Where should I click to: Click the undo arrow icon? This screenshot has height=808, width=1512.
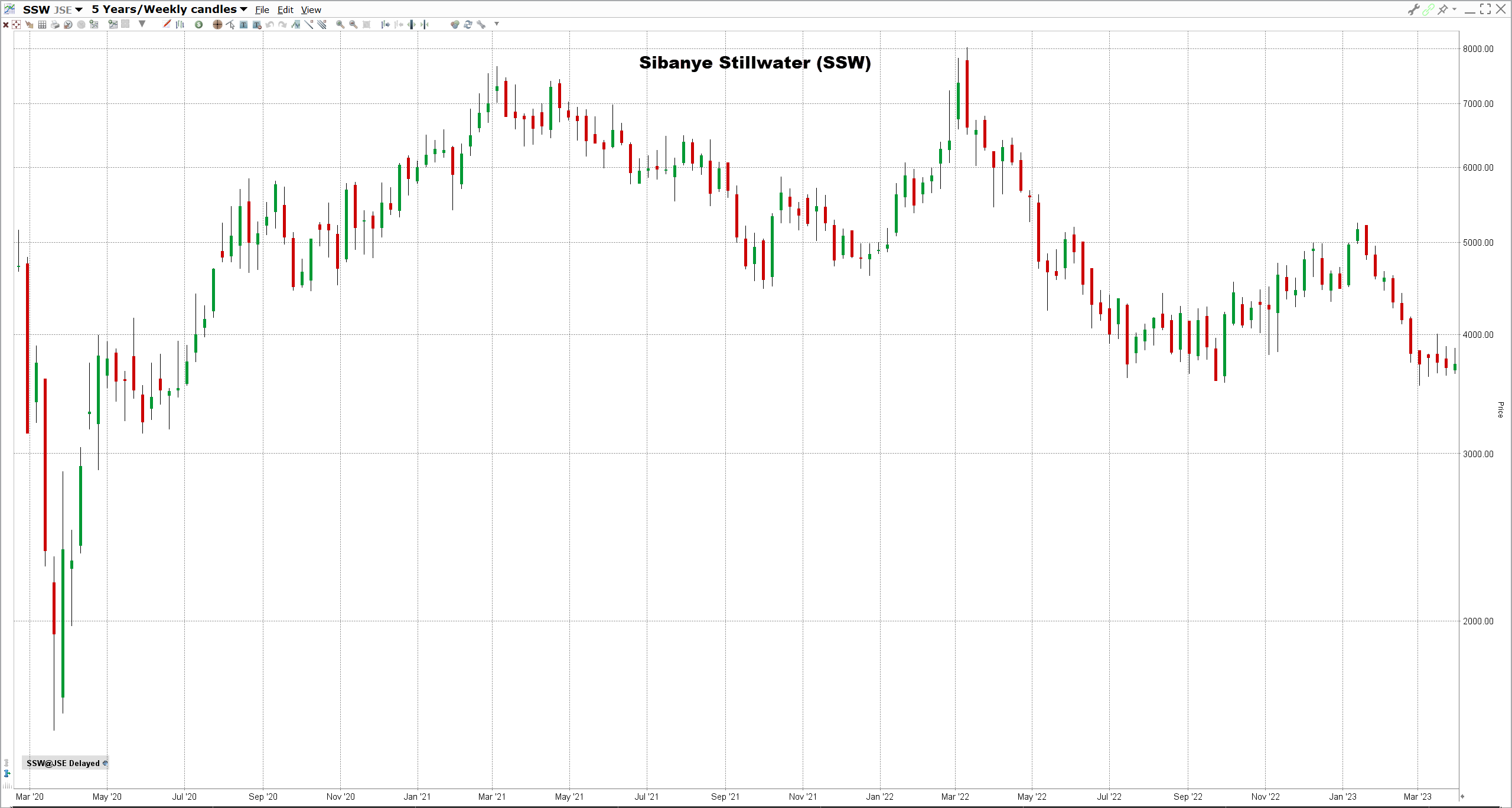(x=269, y=24)
